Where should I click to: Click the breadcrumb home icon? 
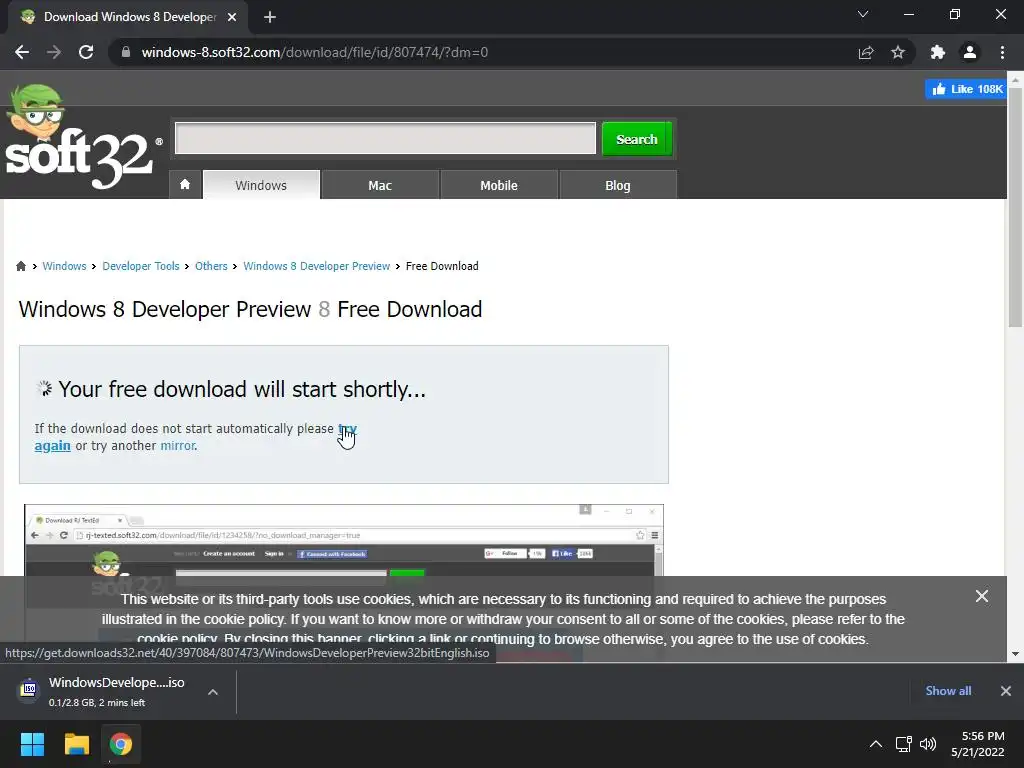[x=21, y=266]
